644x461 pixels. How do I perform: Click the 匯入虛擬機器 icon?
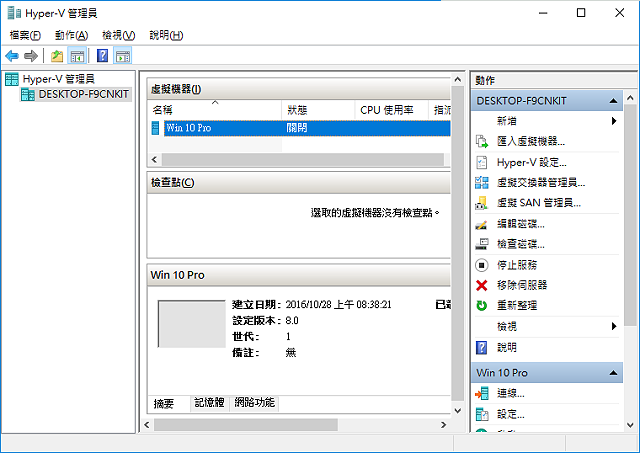tap(482, 142)
